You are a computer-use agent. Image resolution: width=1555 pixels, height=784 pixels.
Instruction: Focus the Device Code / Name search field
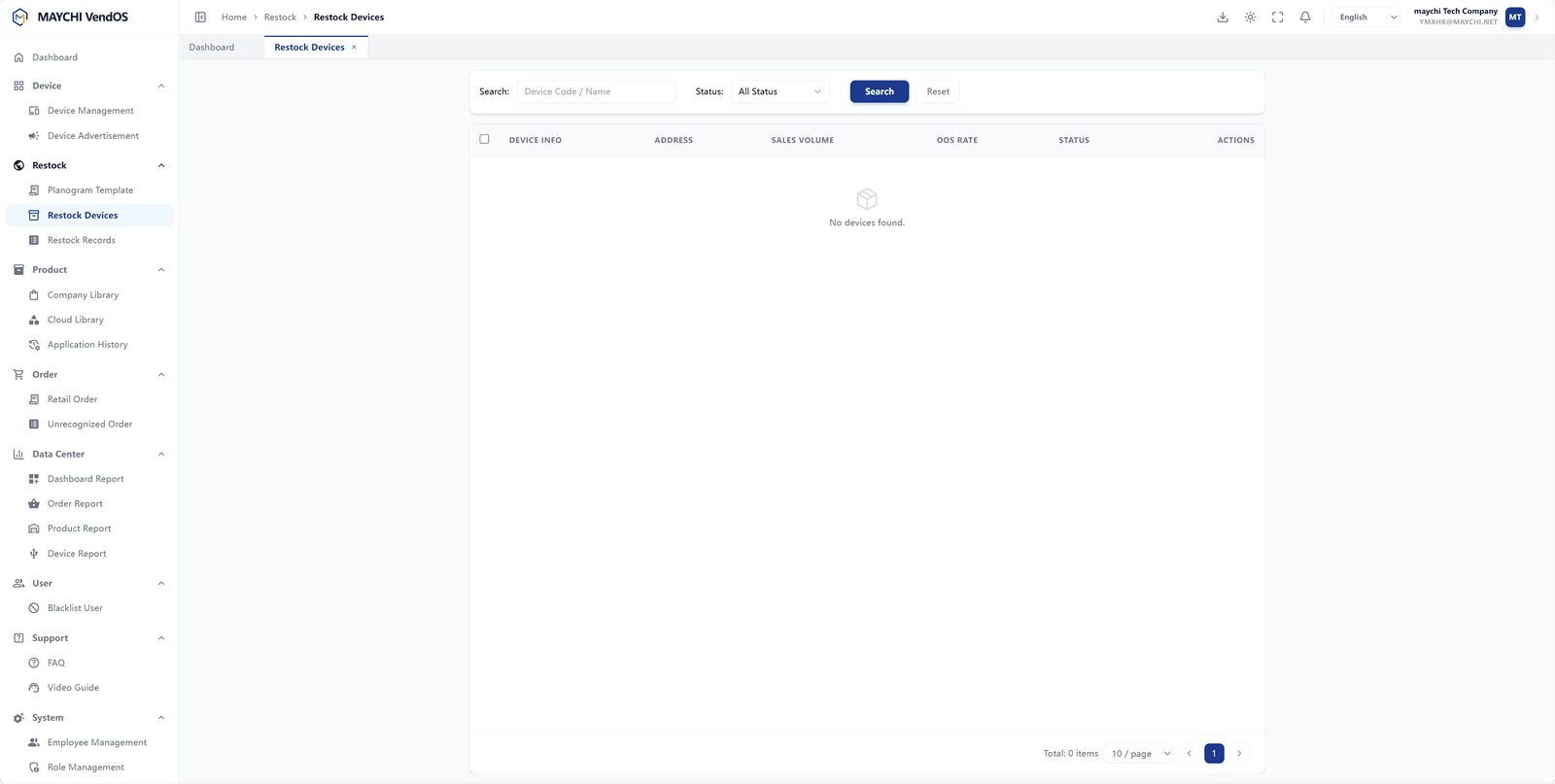point(596,91)
